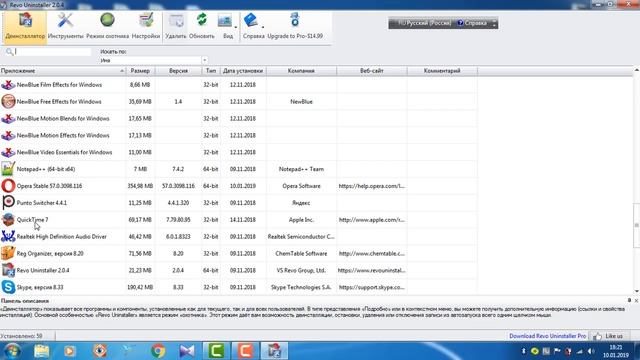This screenshot has width=640, height=360.
Task: Click Skype website support.skype.com cell
Action: point(371,287)
